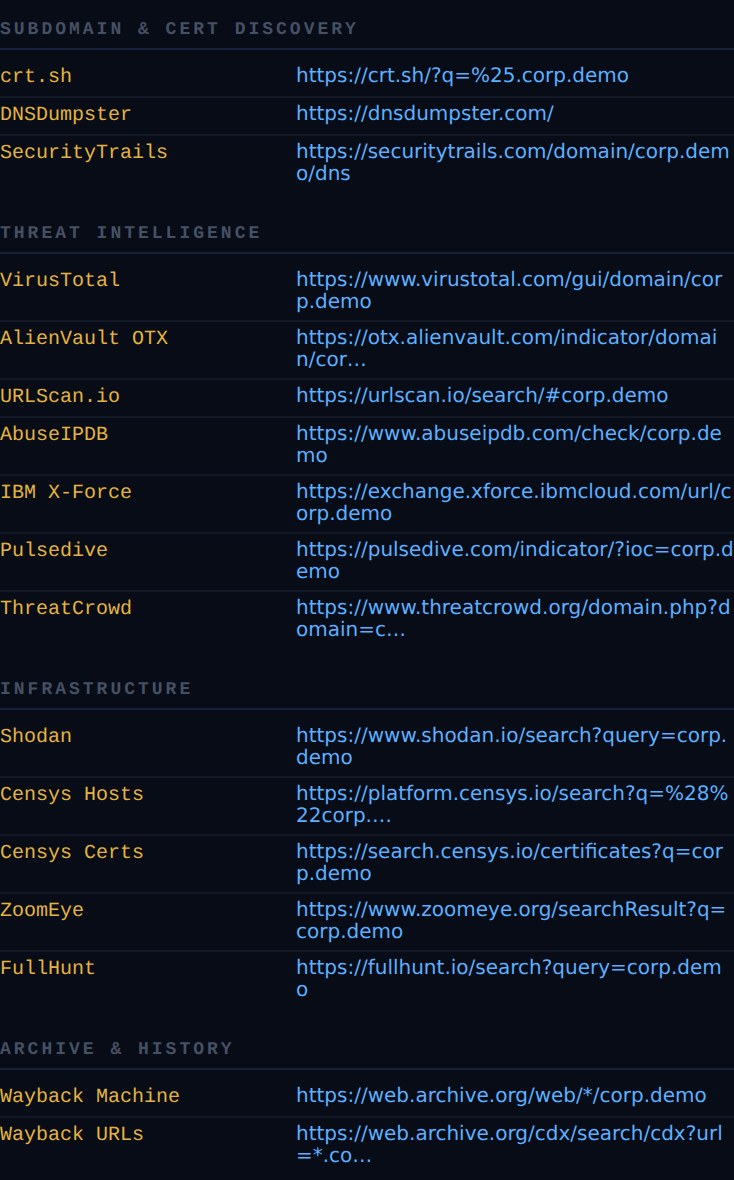Image resolution: width=734 pixels, height=1180 pixels.
Task: Select the SecurityTrails label
Action: pos(84,152)
